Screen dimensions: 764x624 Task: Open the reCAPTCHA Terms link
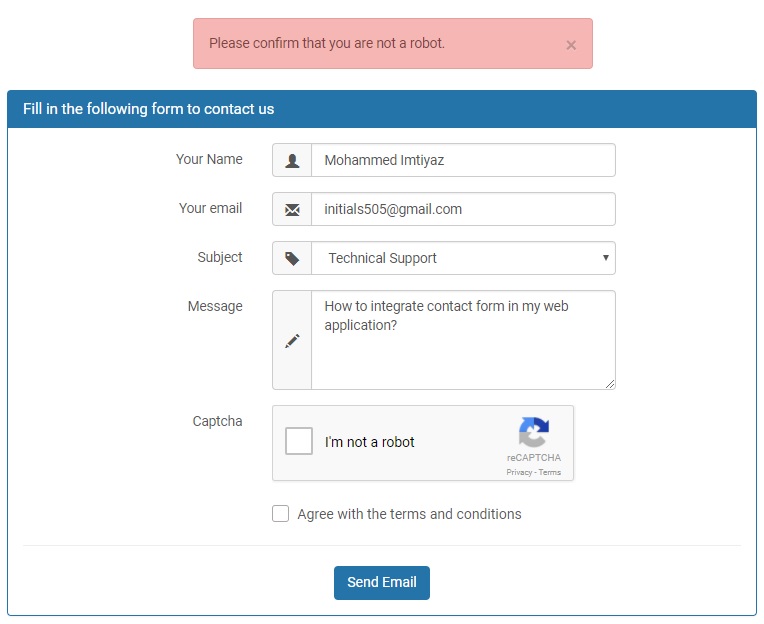coord(550,472)
